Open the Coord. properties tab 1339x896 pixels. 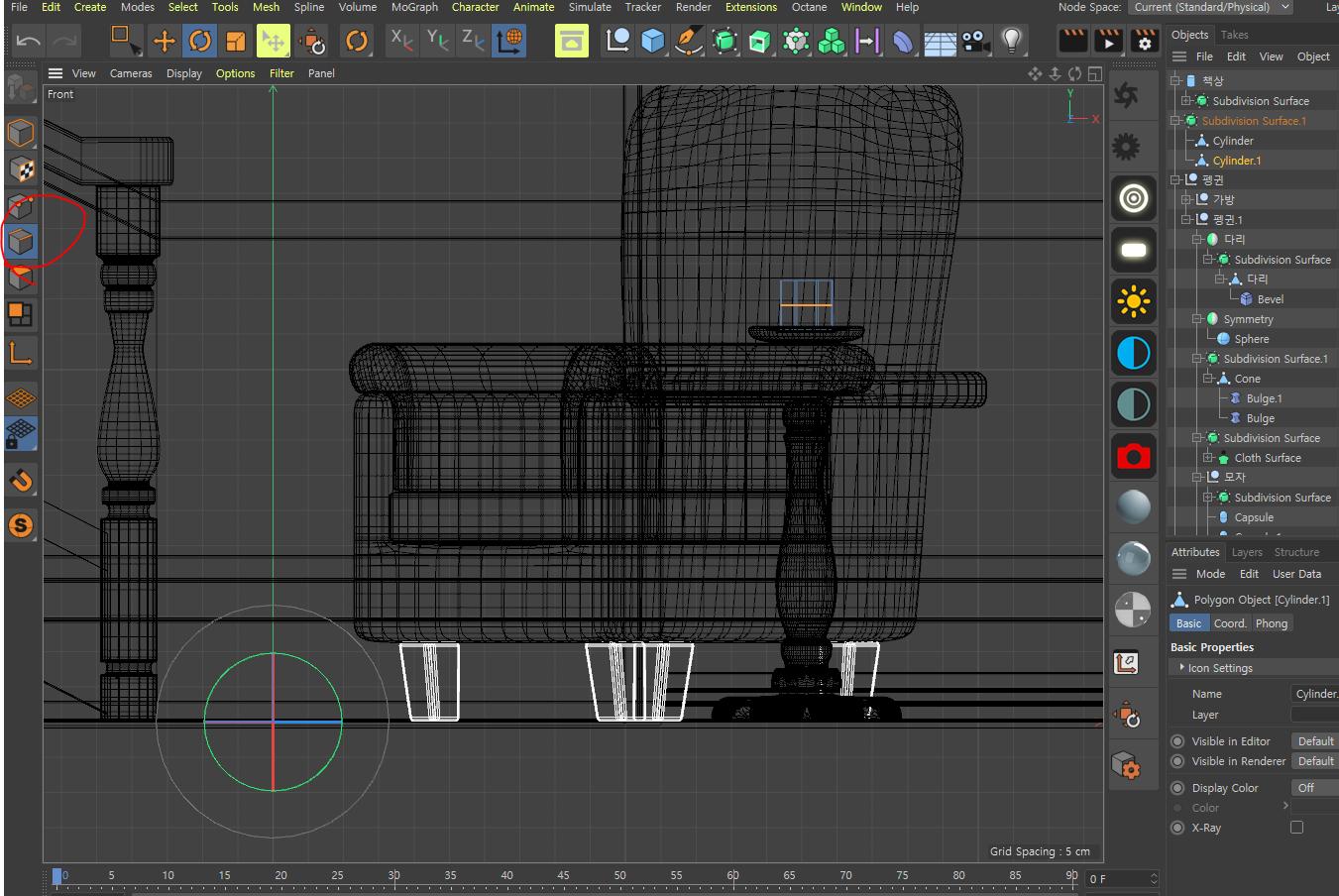pos(1230,623)
